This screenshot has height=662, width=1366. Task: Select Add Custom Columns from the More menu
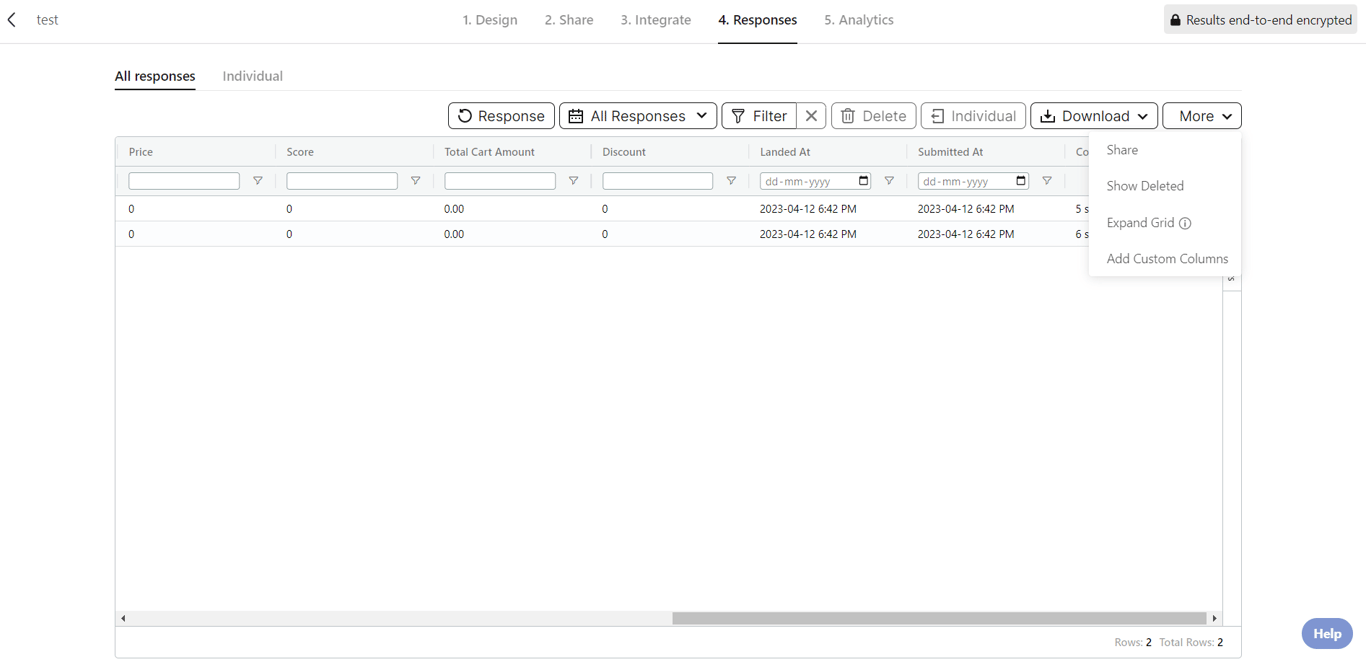[x=1165, y=258]
